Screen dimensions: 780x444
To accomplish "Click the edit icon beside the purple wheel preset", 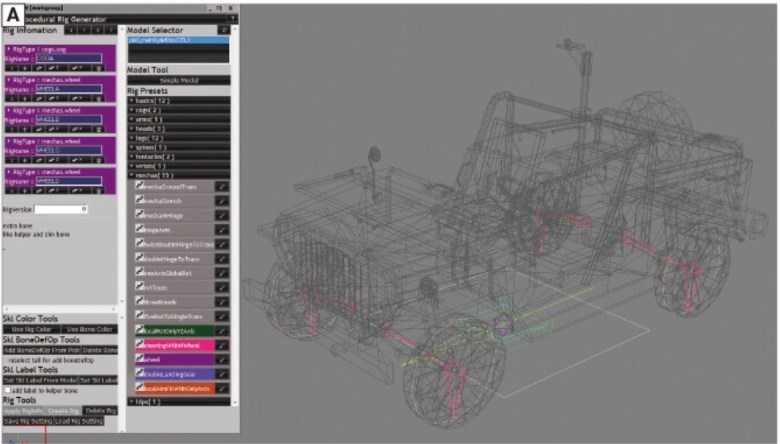I will [222, 359].
